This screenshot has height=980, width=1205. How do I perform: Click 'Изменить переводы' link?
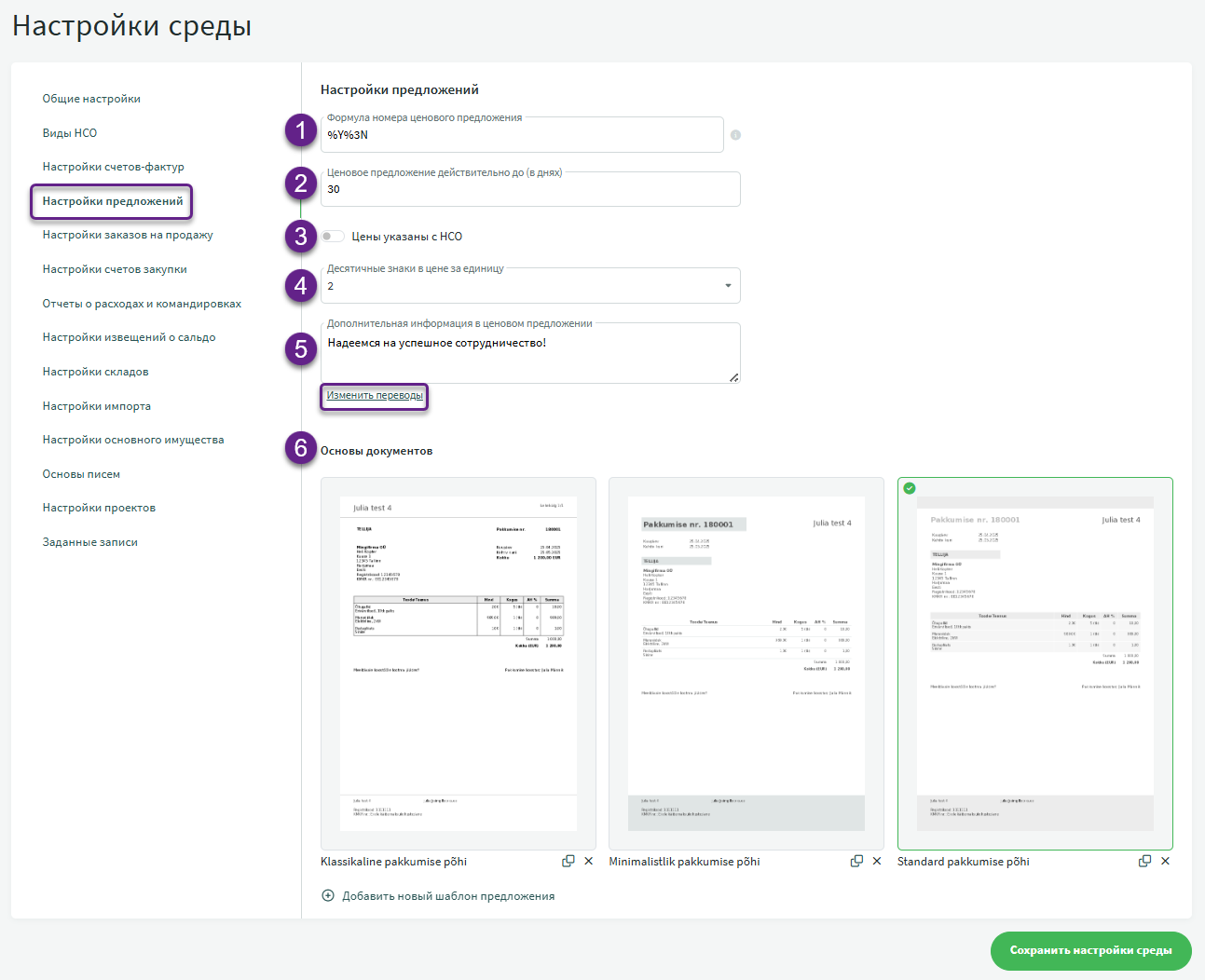tap(375, 396)
